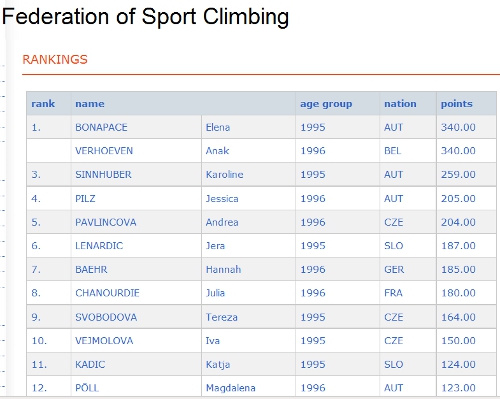
Task: Click the name column header
Action: point(90,104)
